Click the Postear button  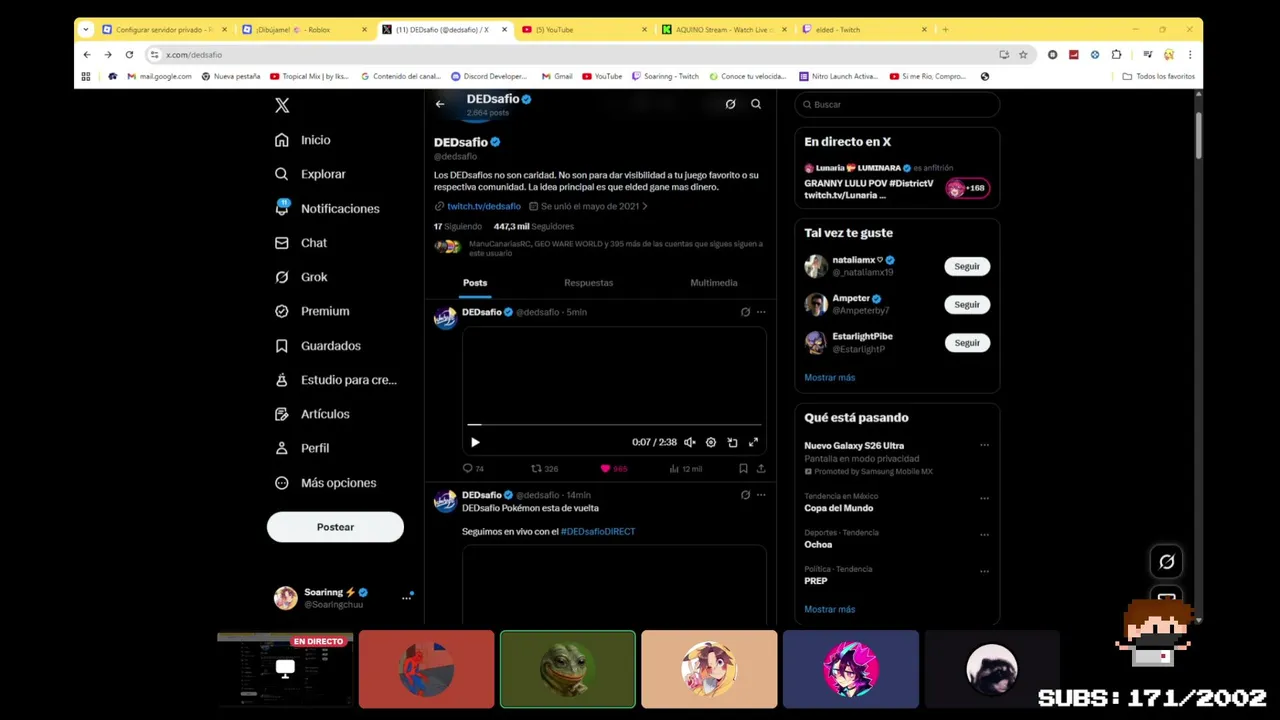(335, 527)
